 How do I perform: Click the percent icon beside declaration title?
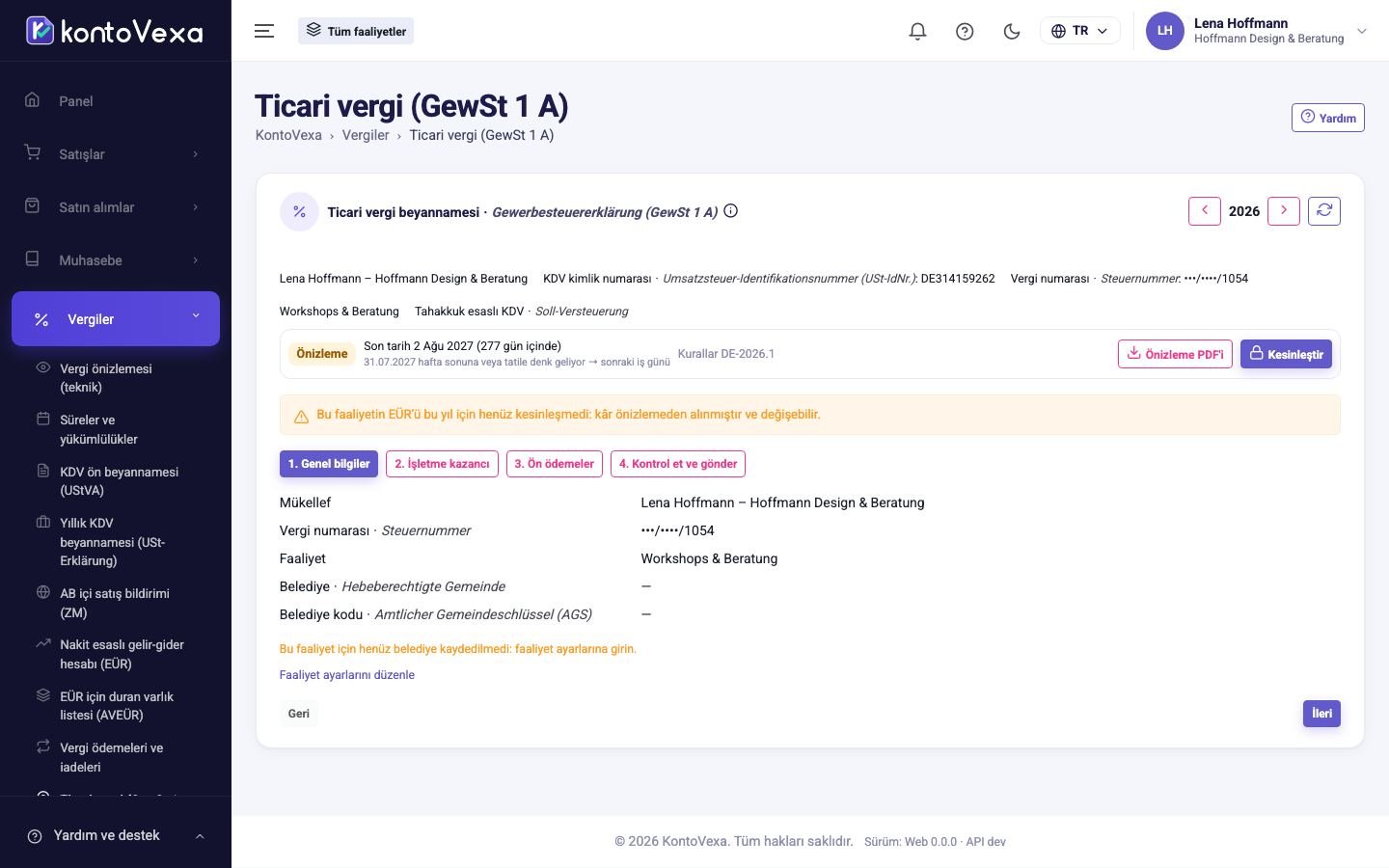coord(299,211)
